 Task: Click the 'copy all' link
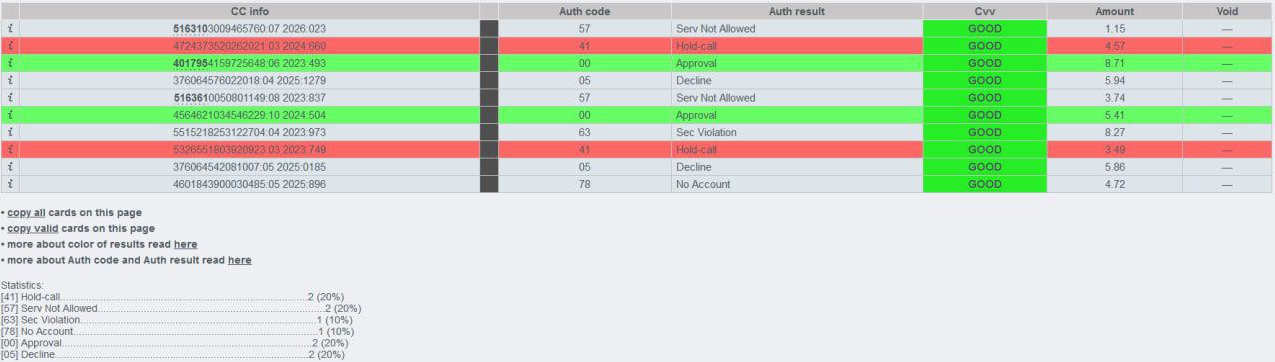click(x=27, y=212)
